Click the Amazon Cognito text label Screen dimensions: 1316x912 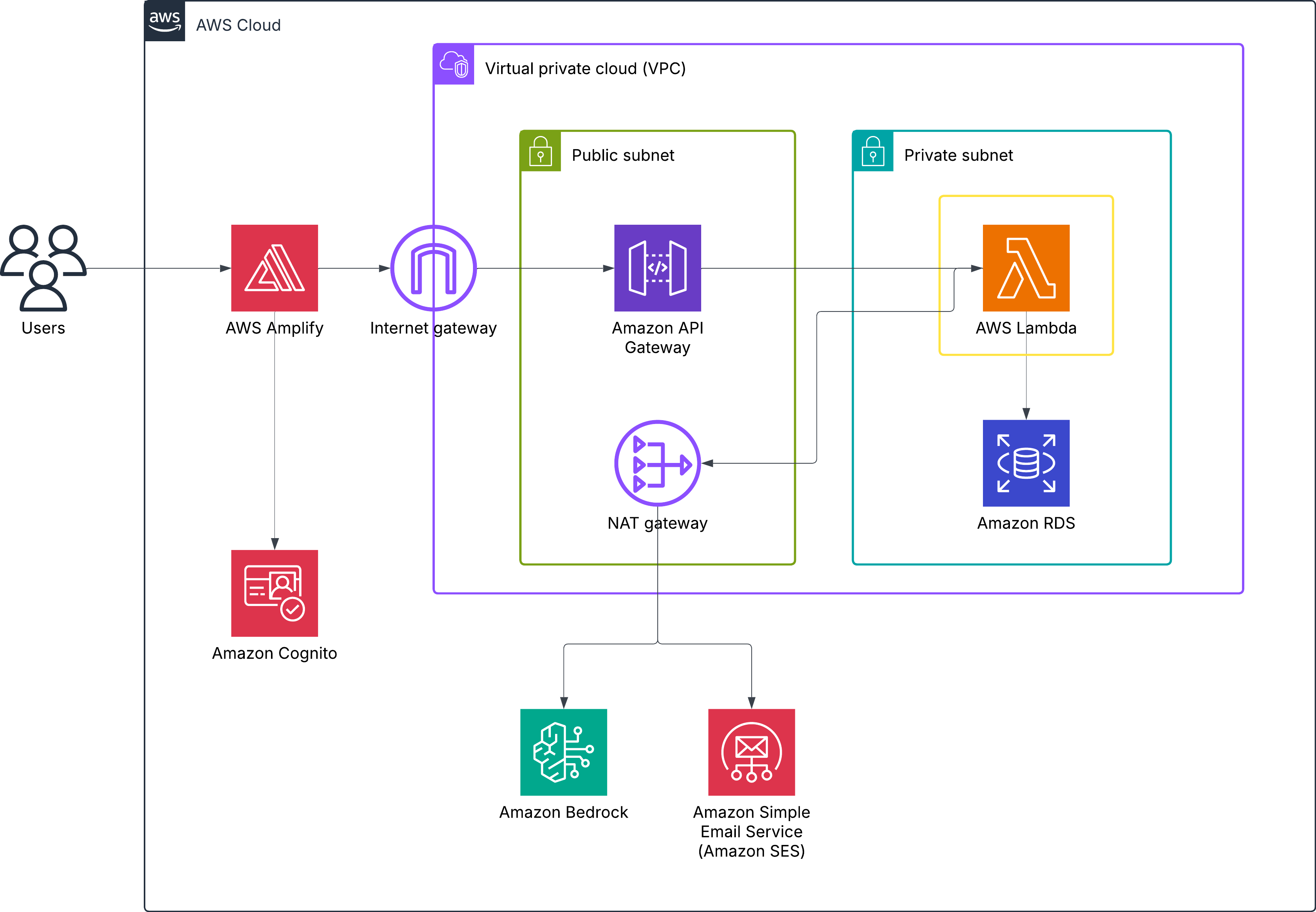tap(274, 653)
